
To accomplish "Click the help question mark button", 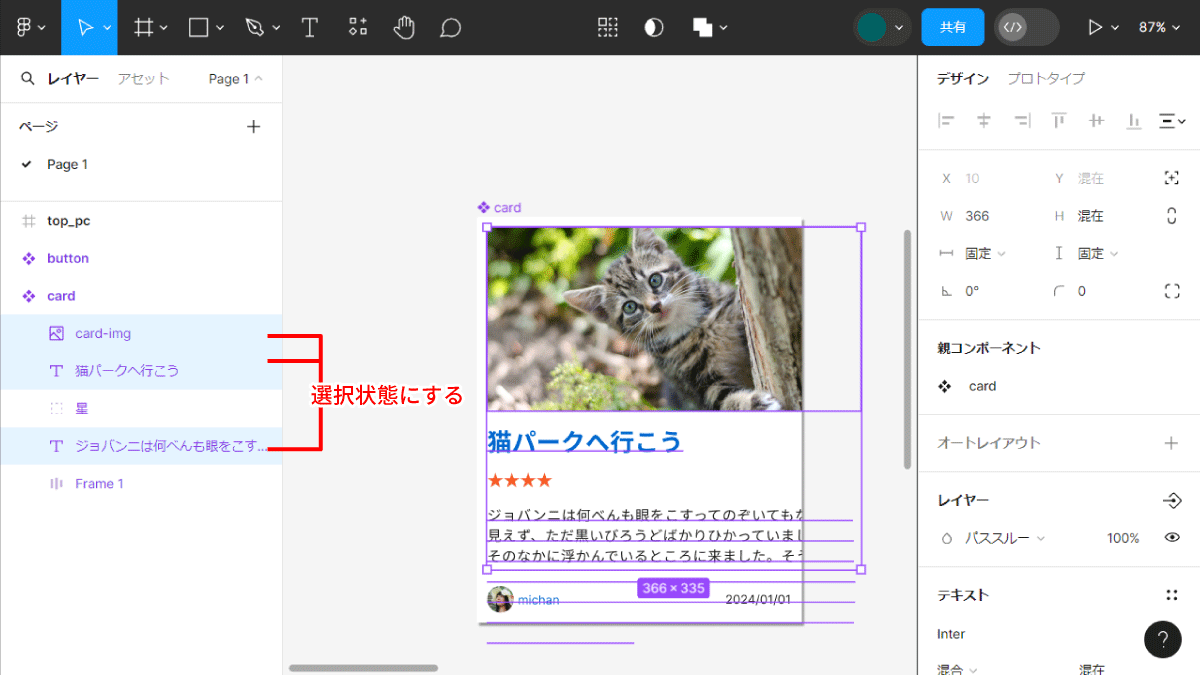I will pyautogui.click(x=1163, y=639).
